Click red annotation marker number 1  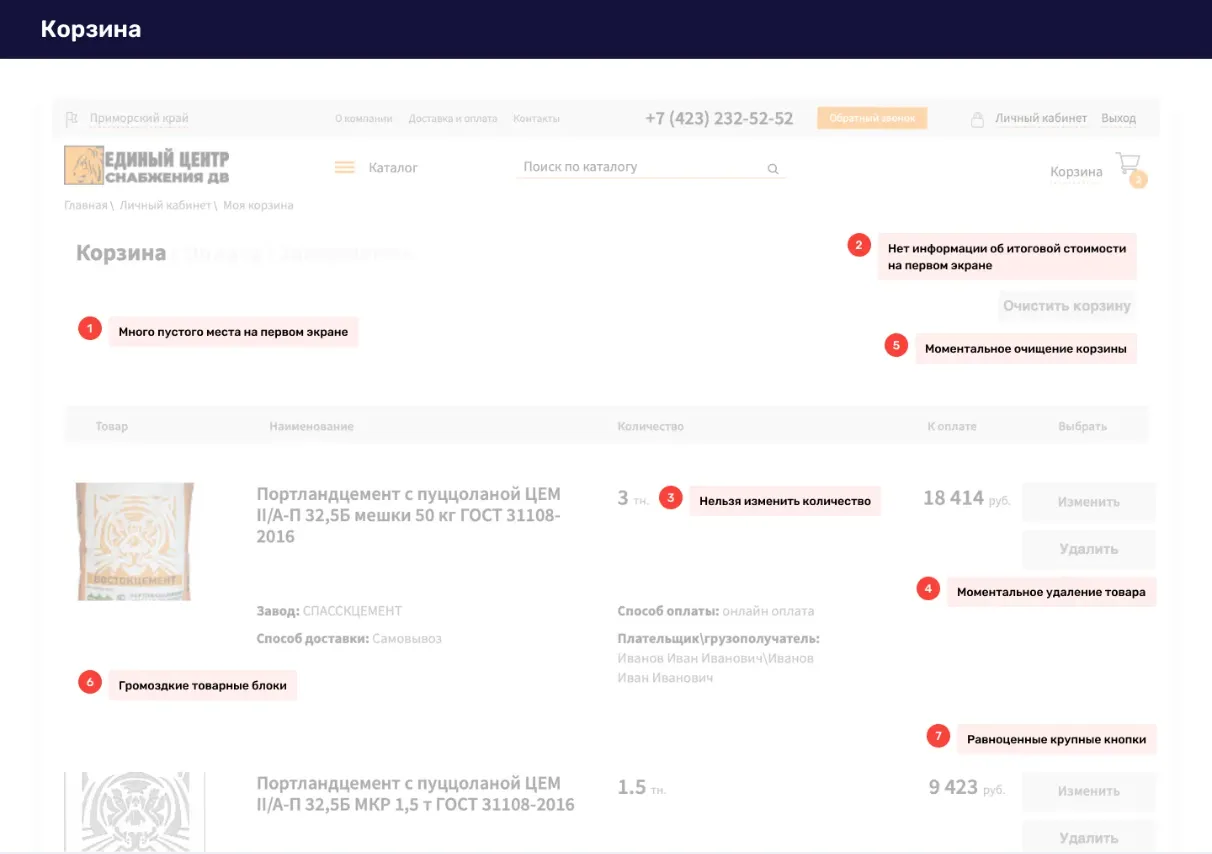(89, 327)
